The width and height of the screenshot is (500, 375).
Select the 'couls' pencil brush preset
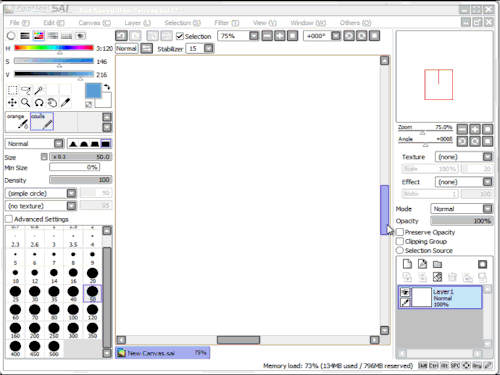(42, 121)
